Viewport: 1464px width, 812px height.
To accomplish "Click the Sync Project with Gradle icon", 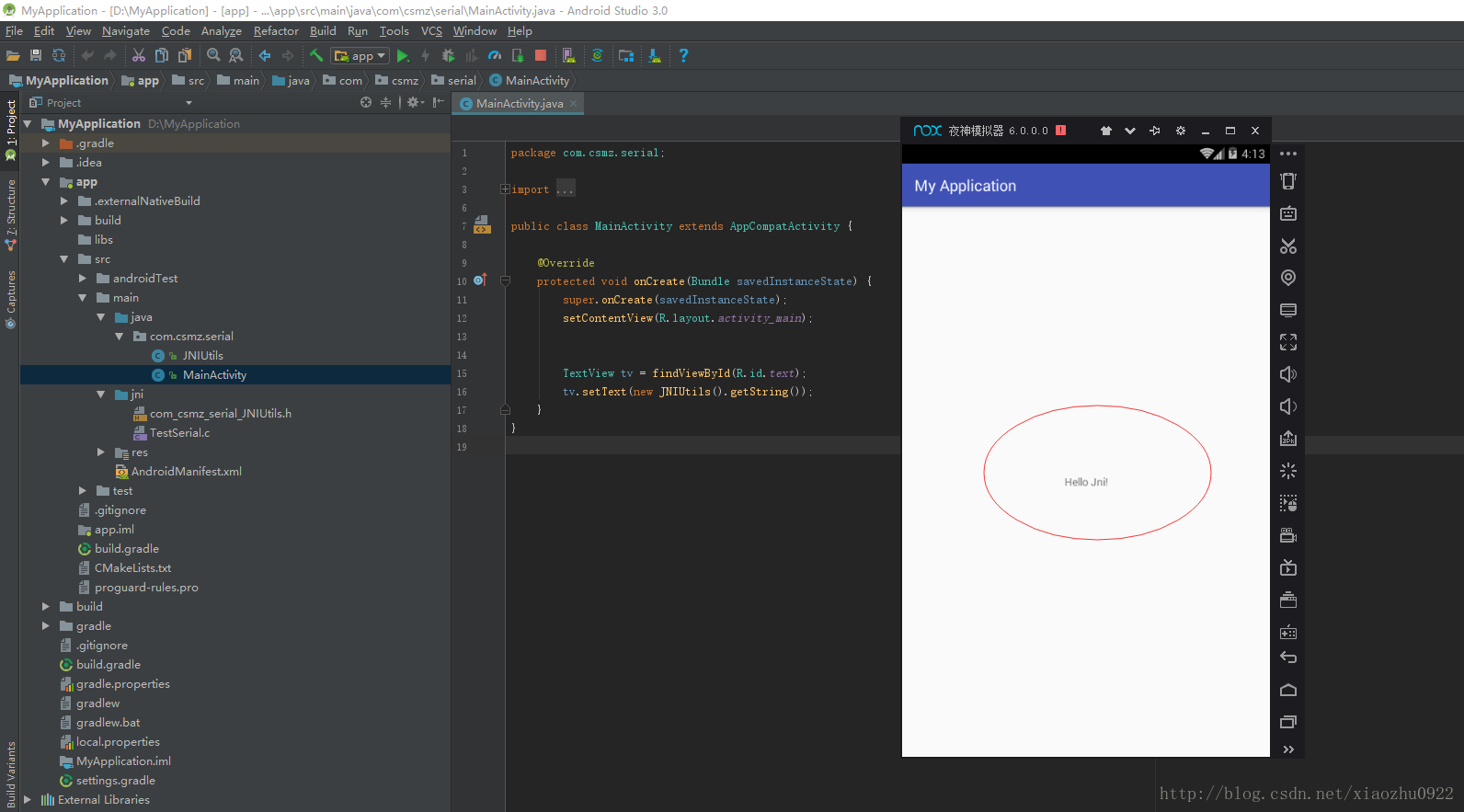I will pyautogui.click(x=597, y=56).
